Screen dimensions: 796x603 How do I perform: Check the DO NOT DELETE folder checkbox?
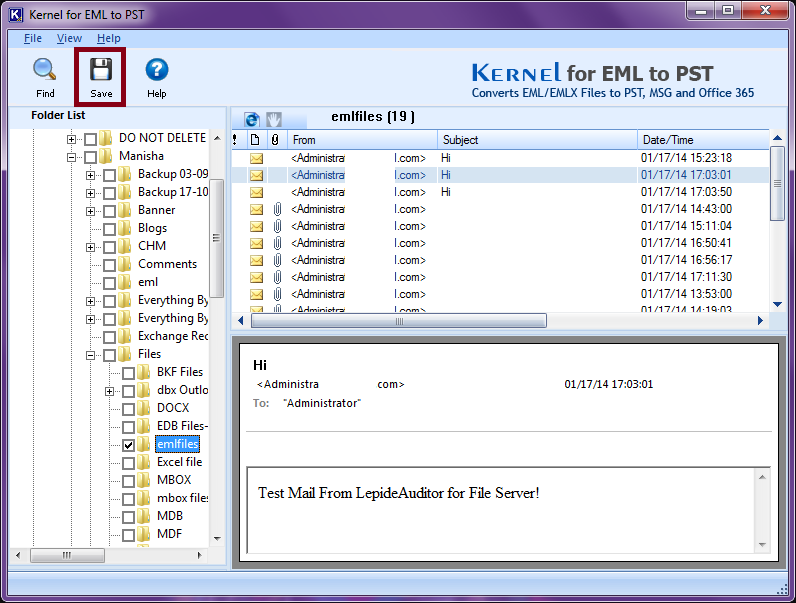[x=90, y=139]
